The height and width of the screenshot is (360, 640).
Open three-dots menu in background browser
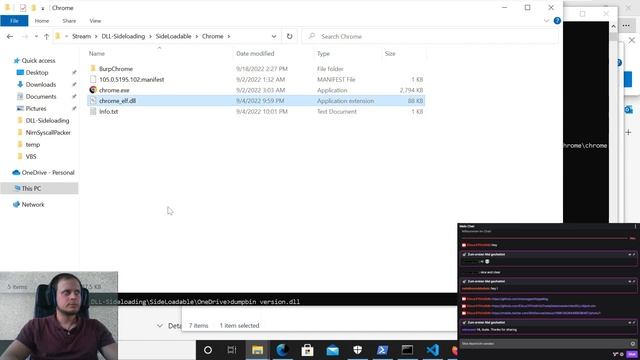pos(626,26)
